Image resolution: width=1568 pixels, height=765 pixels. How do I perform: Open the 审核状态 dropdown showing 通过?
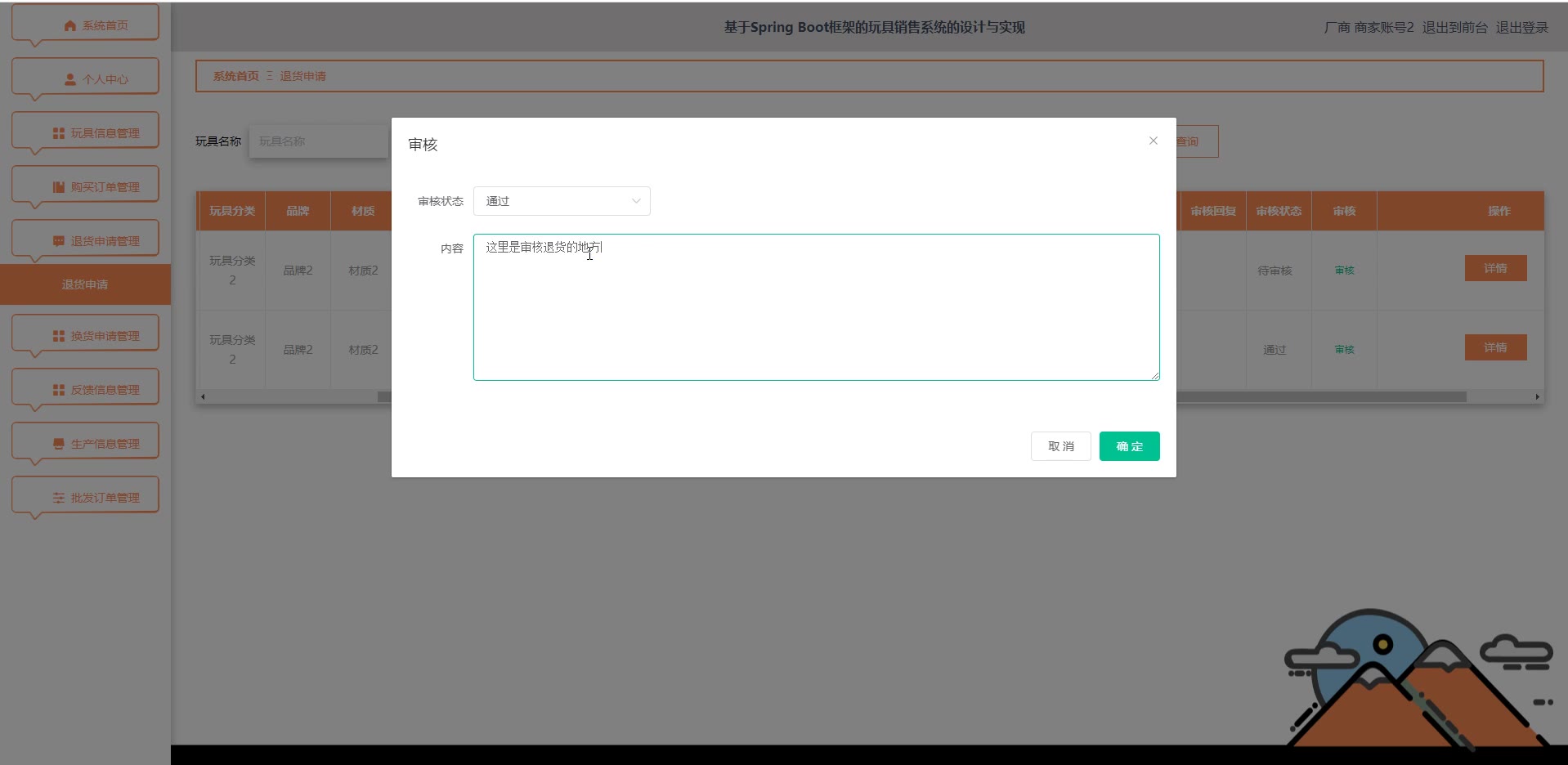click(562, 201)
